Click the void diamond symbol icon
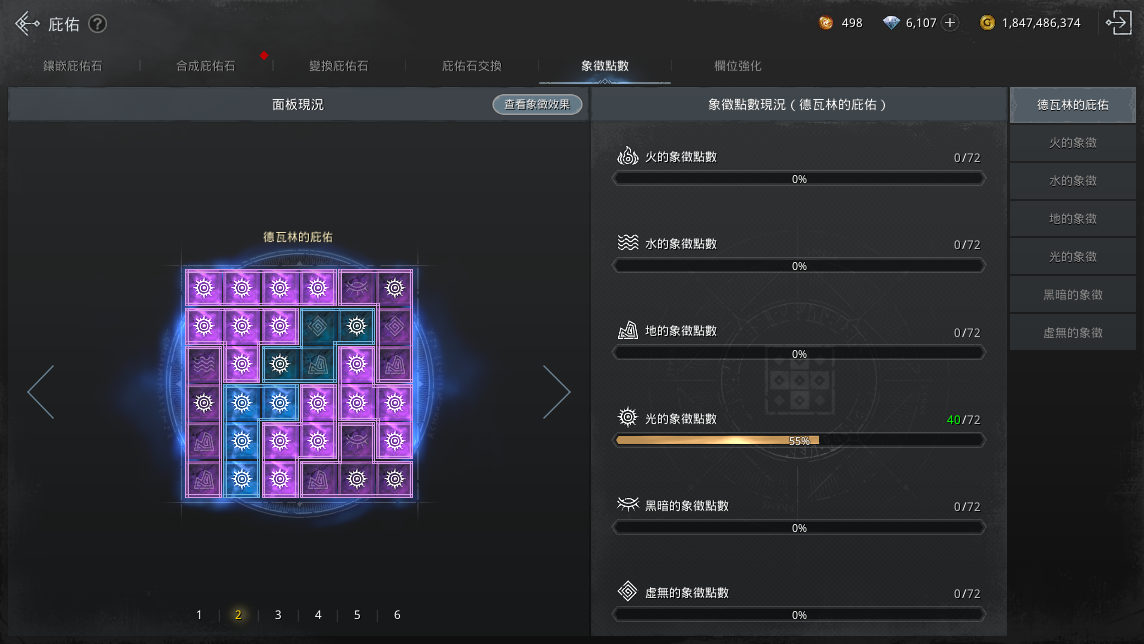Screen dimensions: 1144x644 click(627, 591)
